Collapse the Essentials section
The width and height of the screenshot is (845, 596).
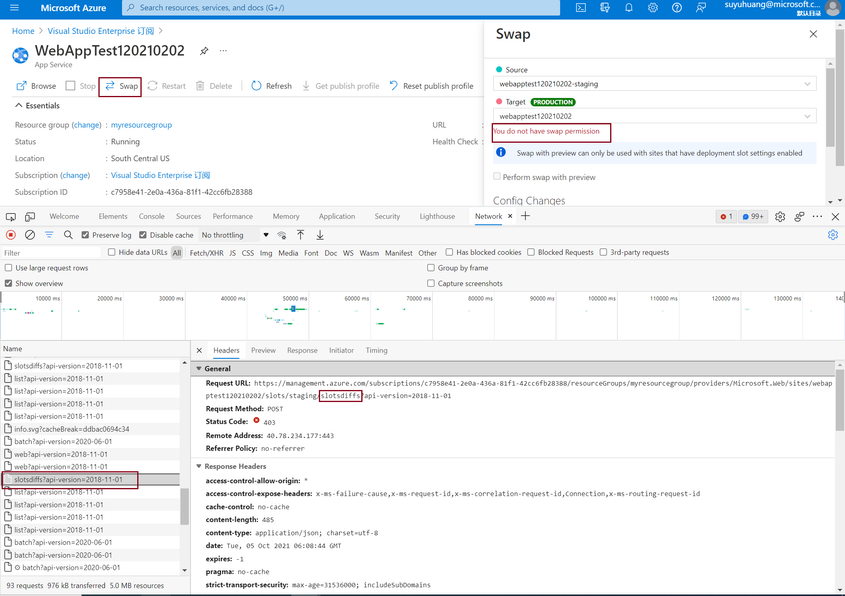click(38, 106)
